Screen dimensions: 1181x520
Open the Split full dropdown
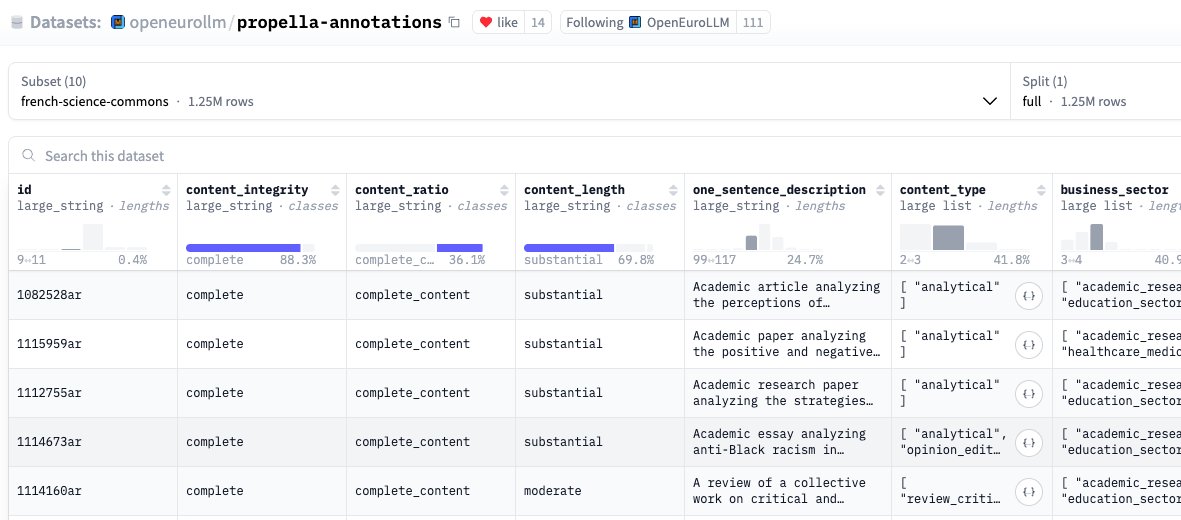click(x=1096, y=91)
